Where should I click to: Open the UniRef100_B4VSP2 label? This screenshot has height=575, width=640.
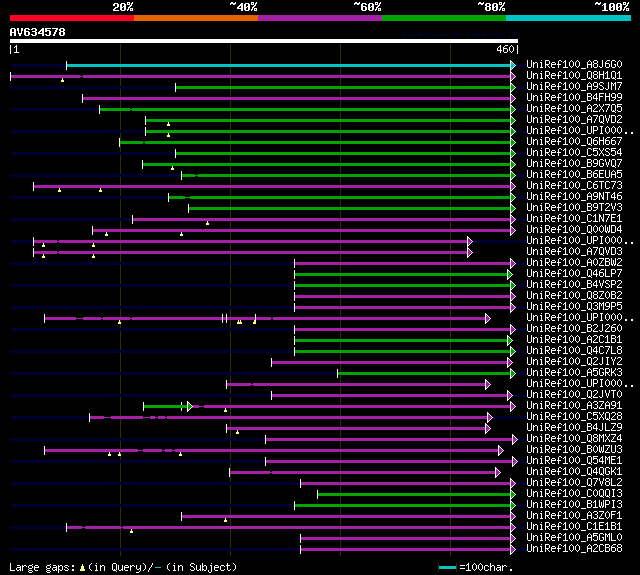point(574,285)
